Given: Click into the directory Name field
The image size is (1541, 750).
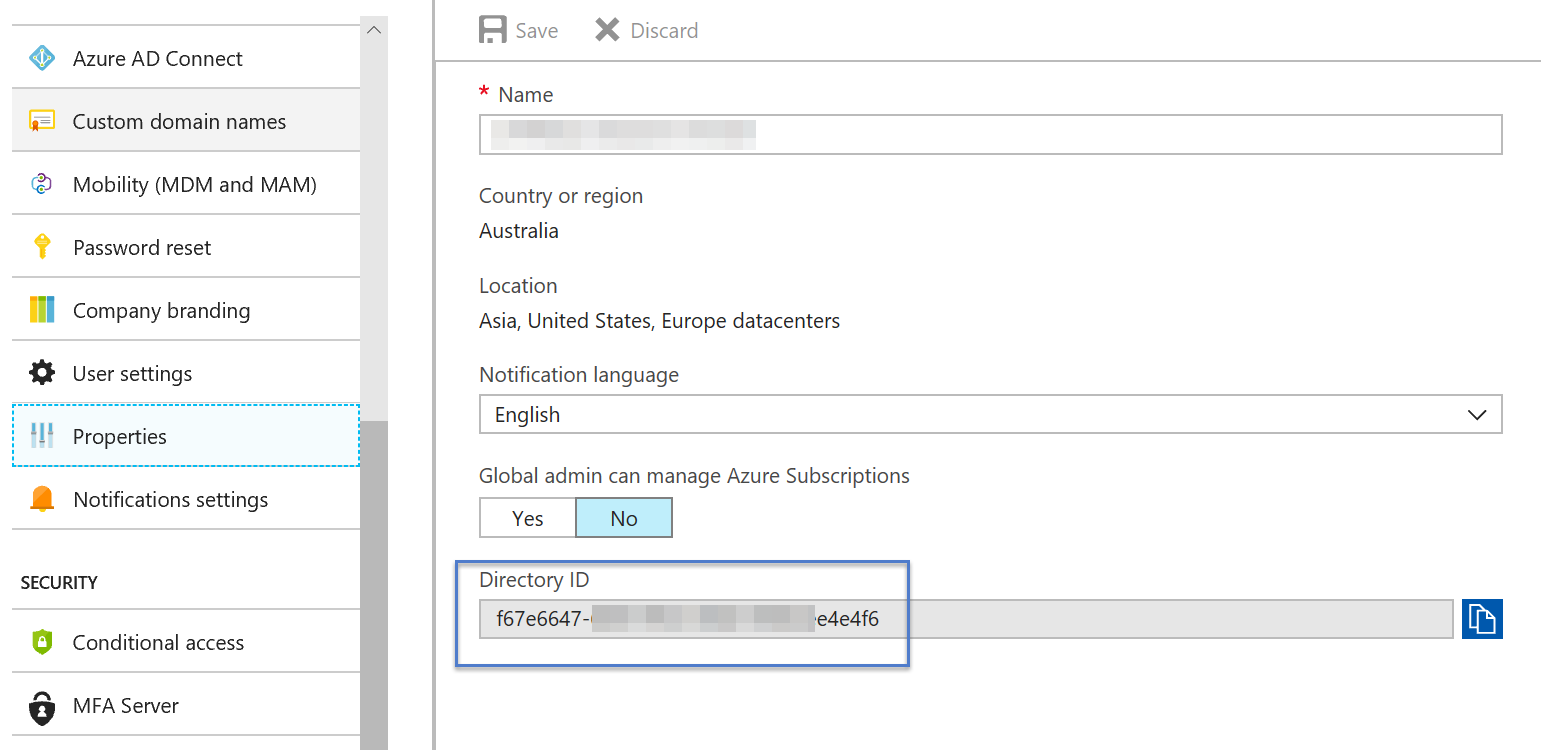Looking at the screenshot, I should tap(990, 134).
